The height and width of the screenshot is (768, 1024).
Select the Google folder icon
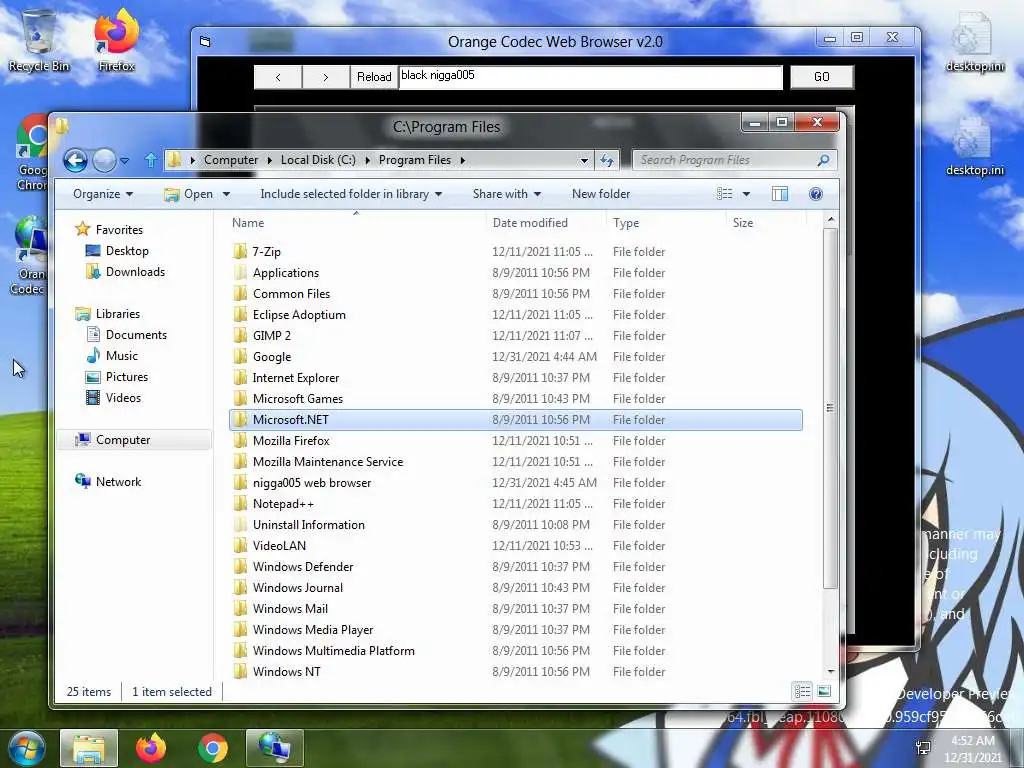click(x=240, y=357)
